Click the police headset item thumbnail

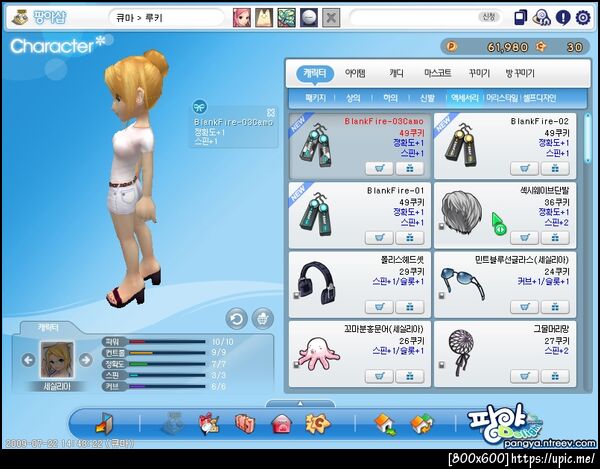pos(318,282)
